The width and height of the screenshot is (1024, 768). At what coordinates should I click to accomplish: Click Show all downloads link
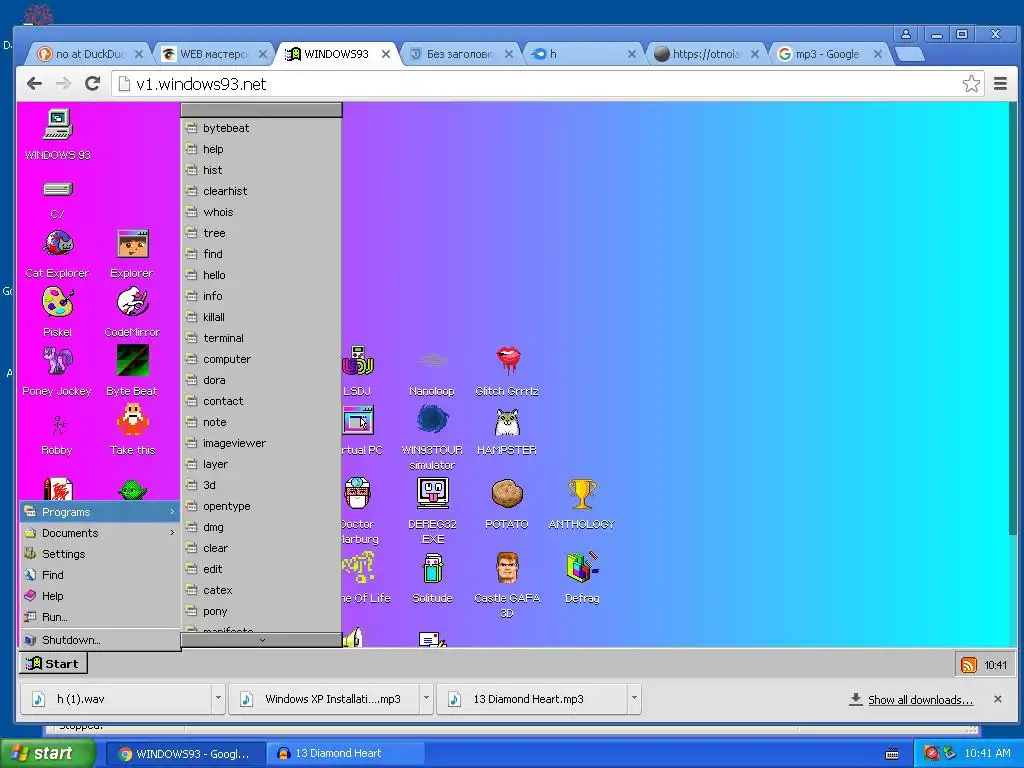pos(920,700)
